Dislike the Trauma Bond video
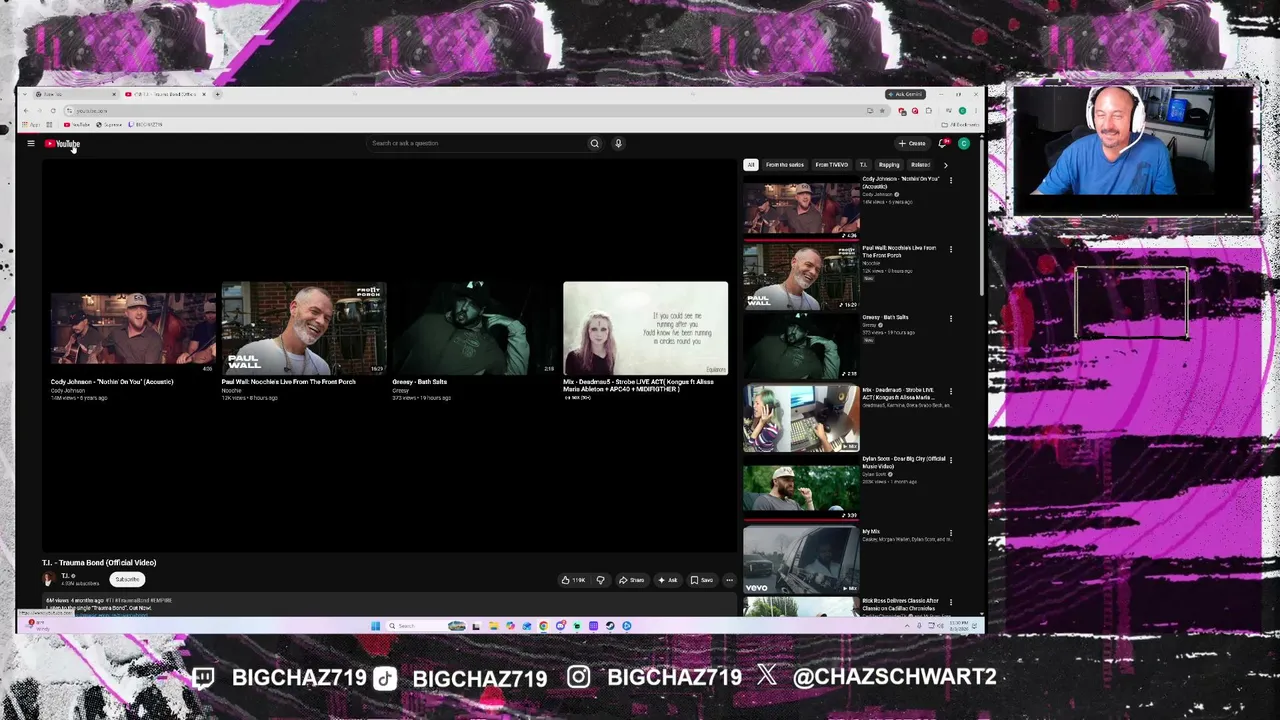Viewport: 1280px width, 720px height. pos(600,580)
